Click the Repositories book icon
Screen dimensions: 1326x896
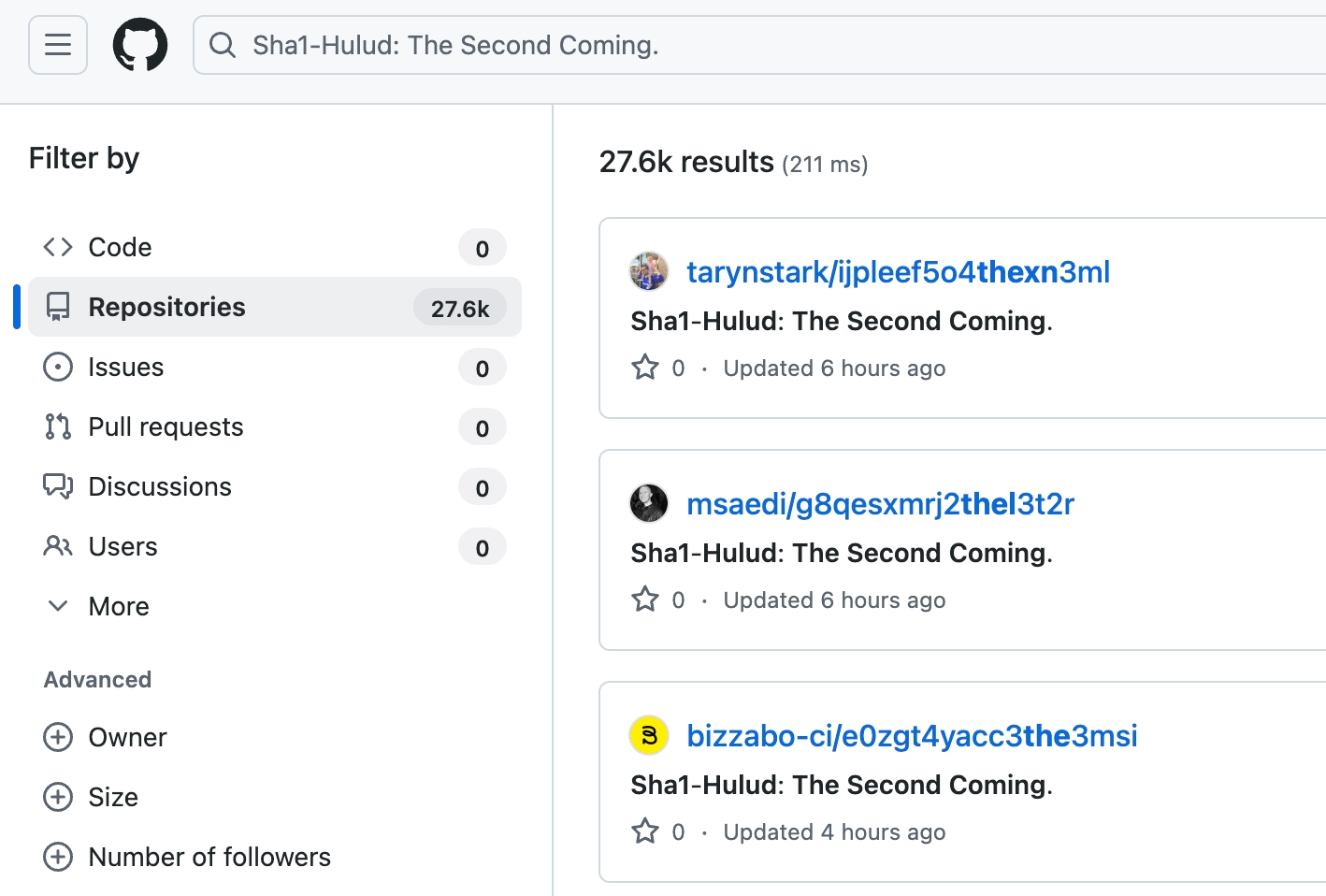[58, 307]
